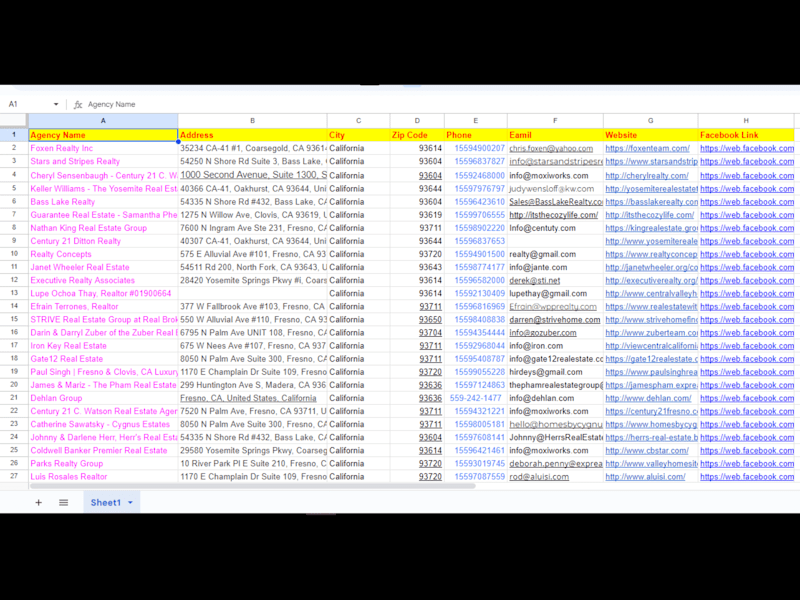
Task: Click the Eamil header cell
Action: coord(555,135)
